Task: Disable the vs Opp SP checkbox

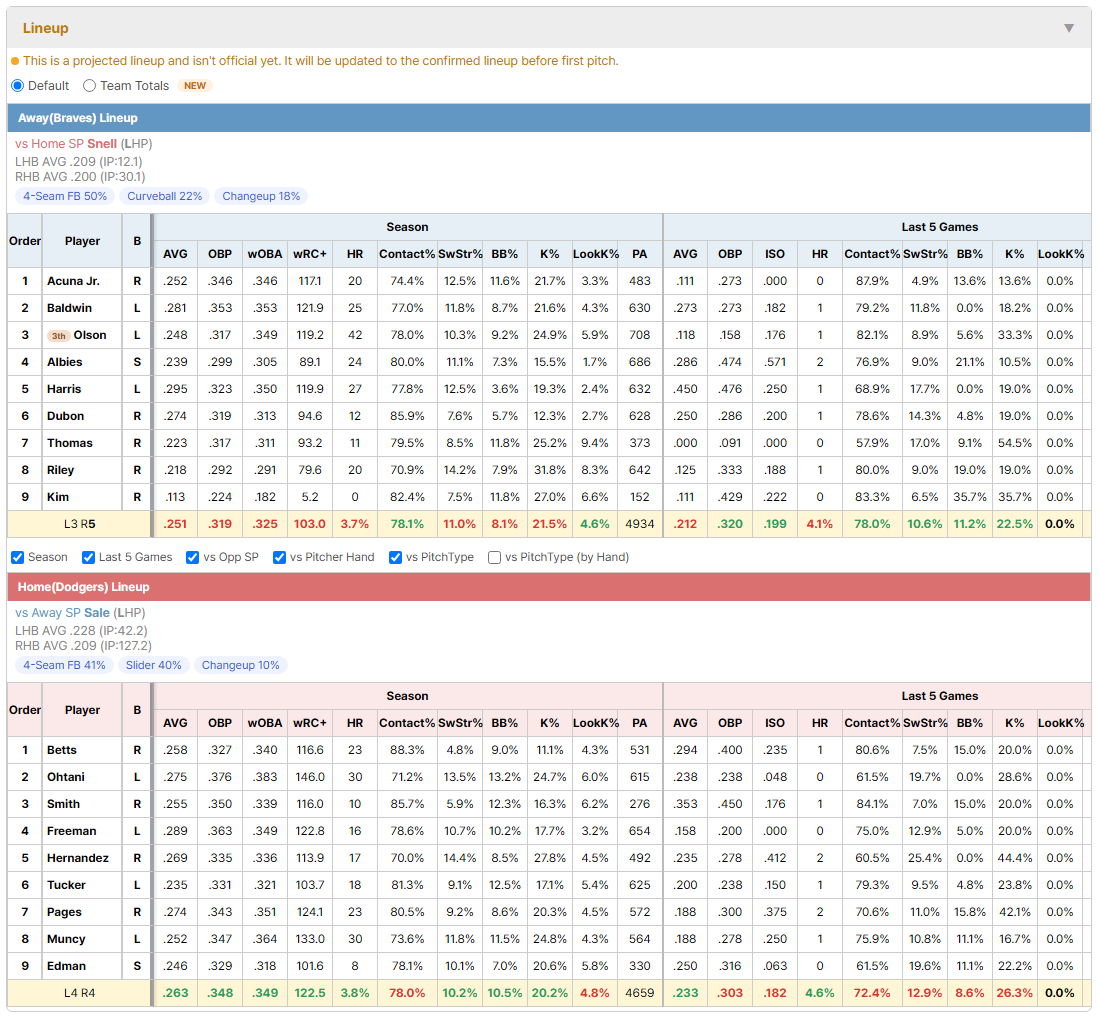Action: 193,557
